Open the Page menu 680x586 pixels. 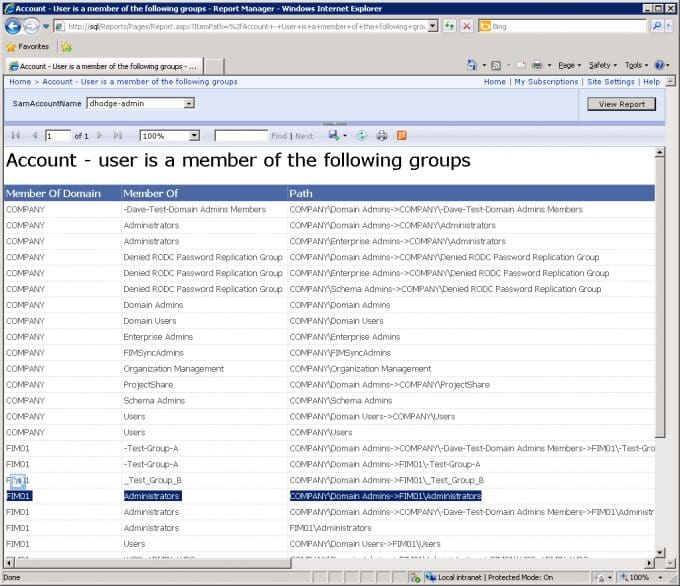[x=569, y=65]
